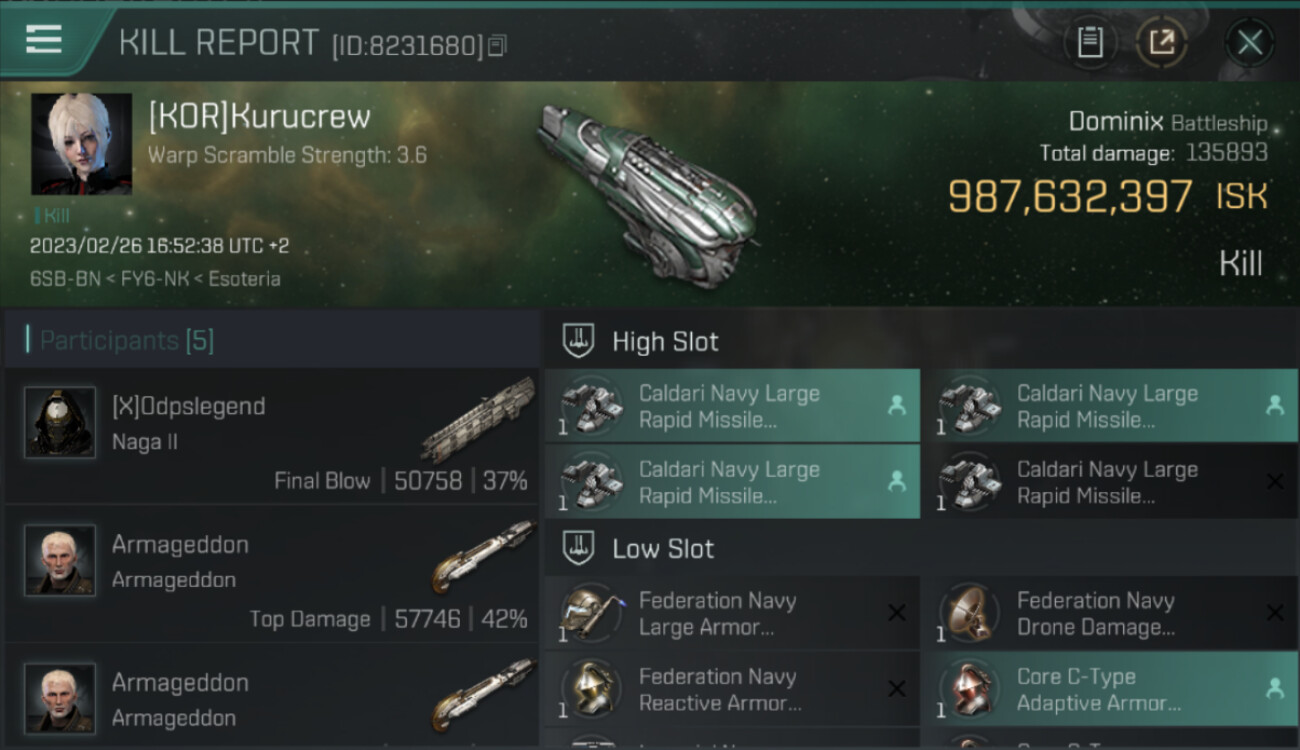Click the Naga II ship icon
The height and width of the screenshot is (750, 1300).
click(479, 419)
